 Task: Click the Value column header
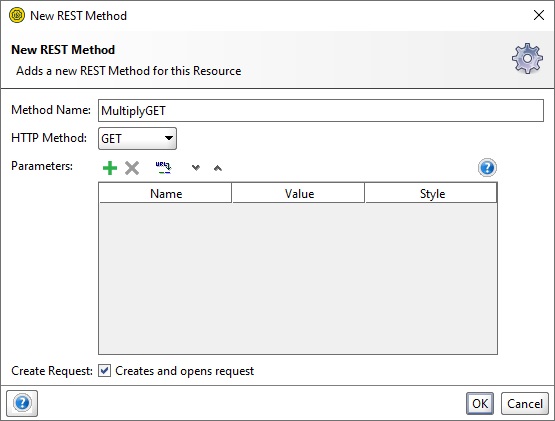click(298, 193)
